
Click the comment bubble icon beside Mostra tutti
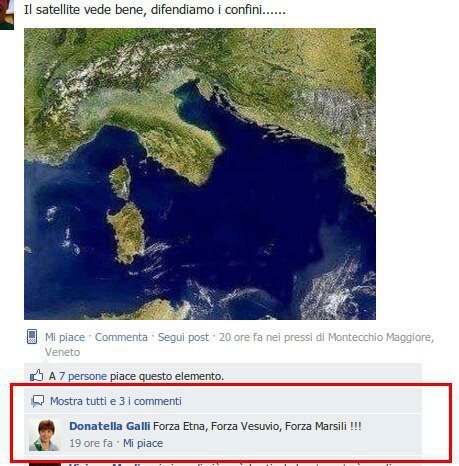click(37, 401)
